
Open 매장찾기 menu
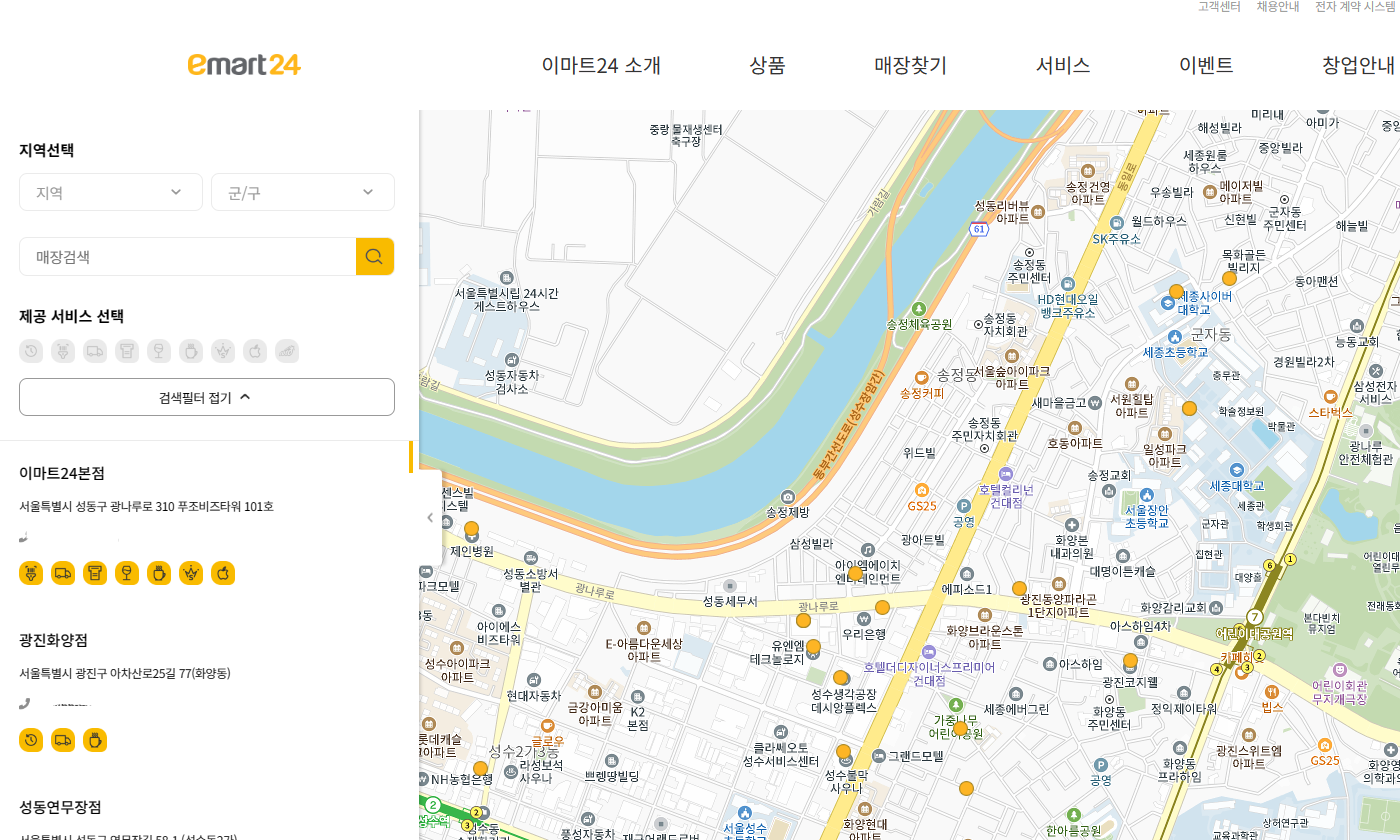[x=910, y=65]
